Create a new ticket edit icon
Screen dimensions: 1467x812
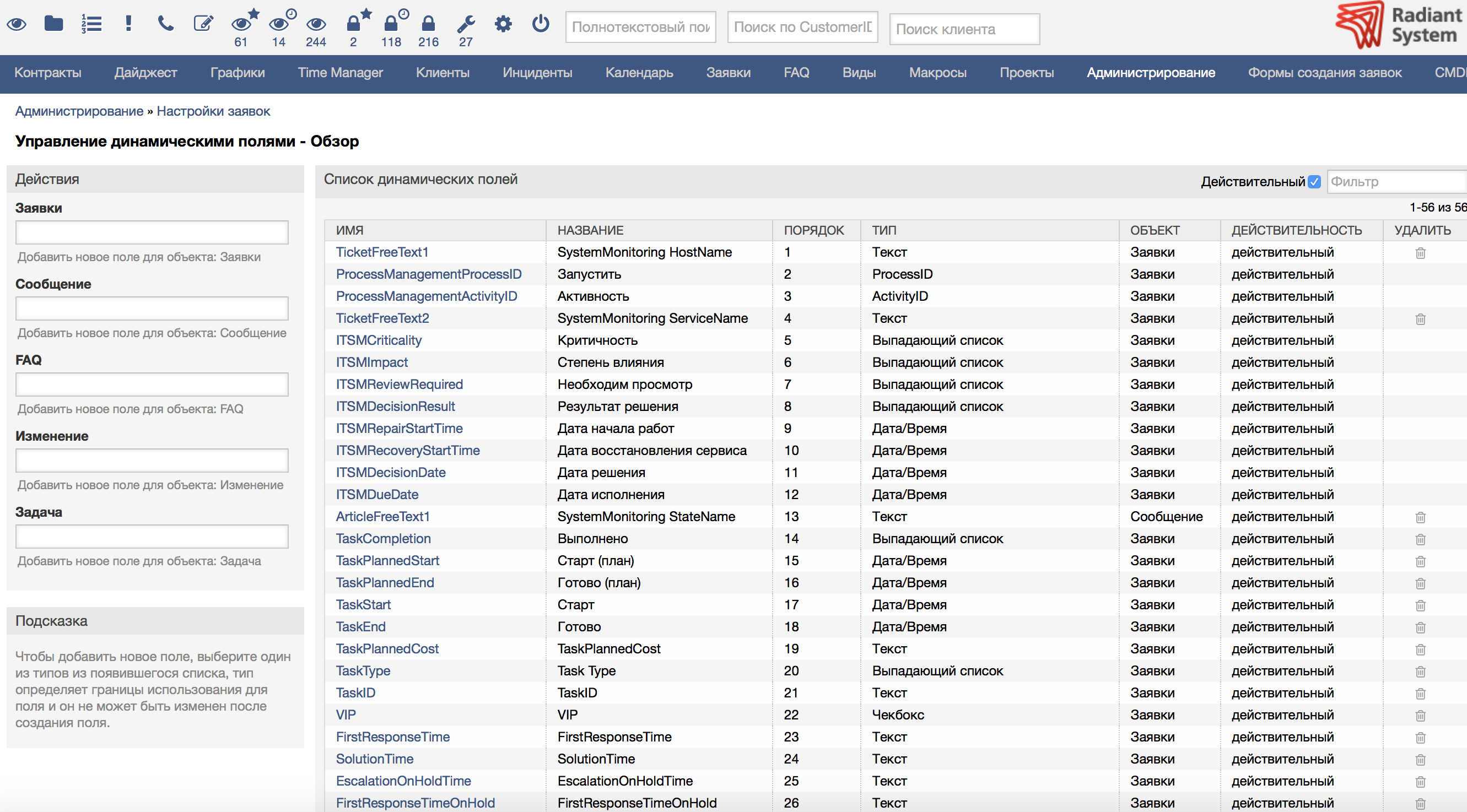[x=203, y=23]
